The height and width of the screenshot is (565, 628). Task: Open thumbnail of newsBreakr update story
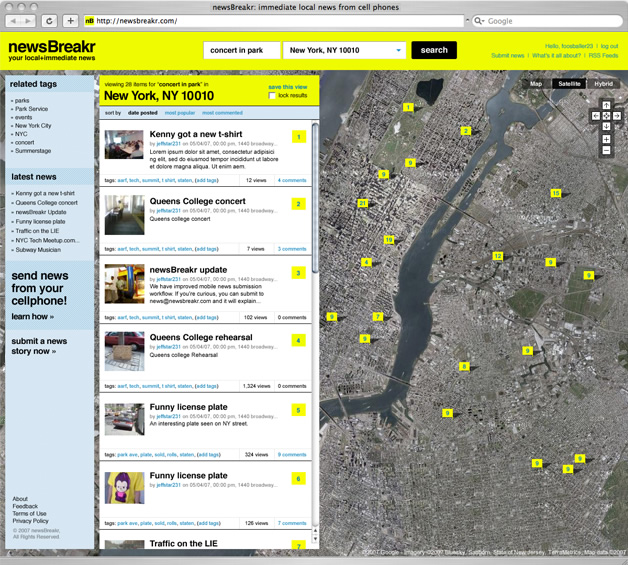tap(124, 284)
